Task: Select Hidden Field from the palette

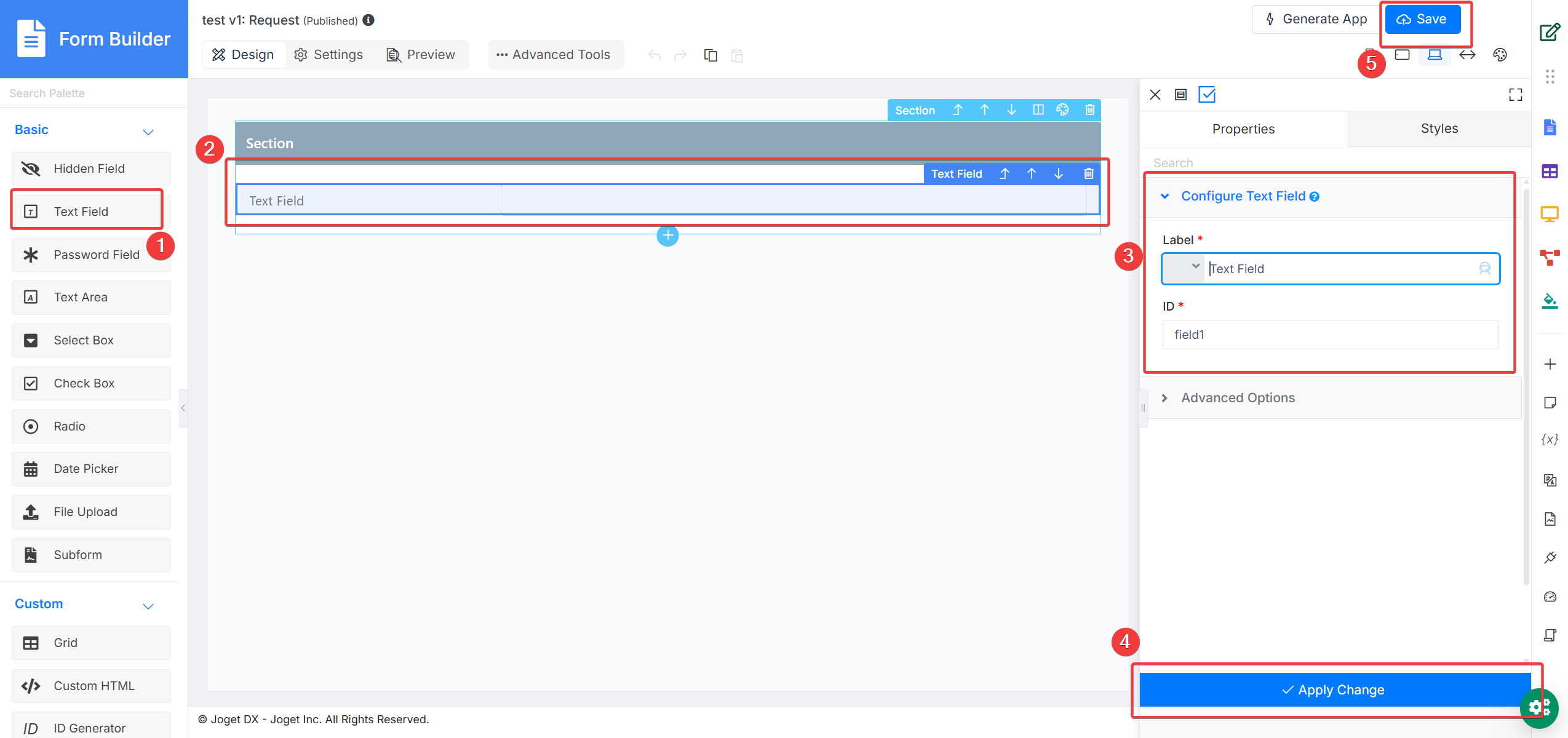Action: [91, 169]
